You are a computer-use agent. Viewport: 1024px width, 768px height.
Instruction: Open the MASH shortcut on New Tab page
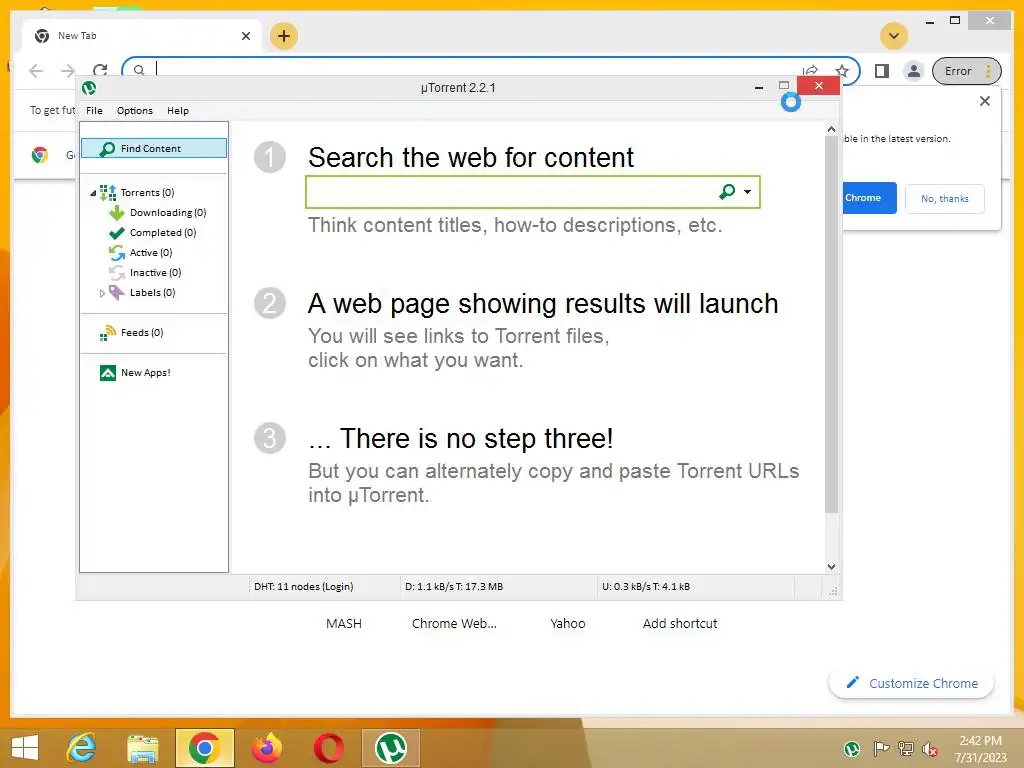[x=344, y=624]
